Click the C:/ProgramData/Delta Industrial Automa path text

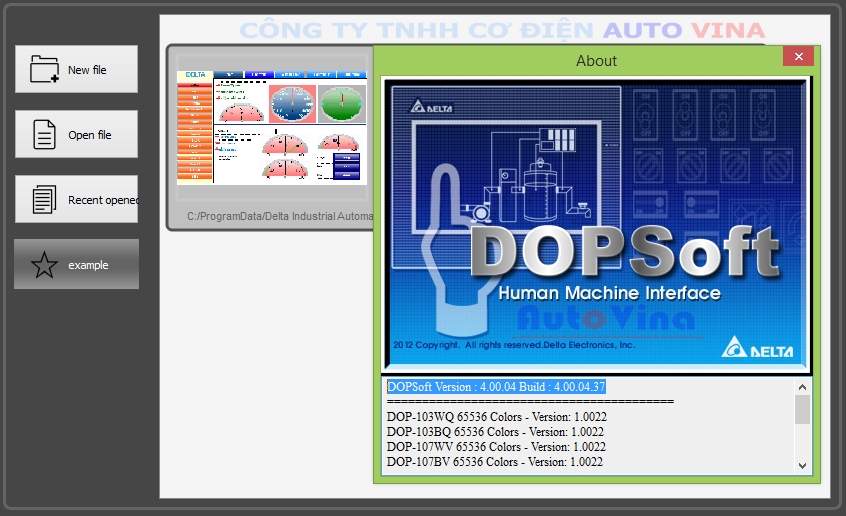(279, 216)
